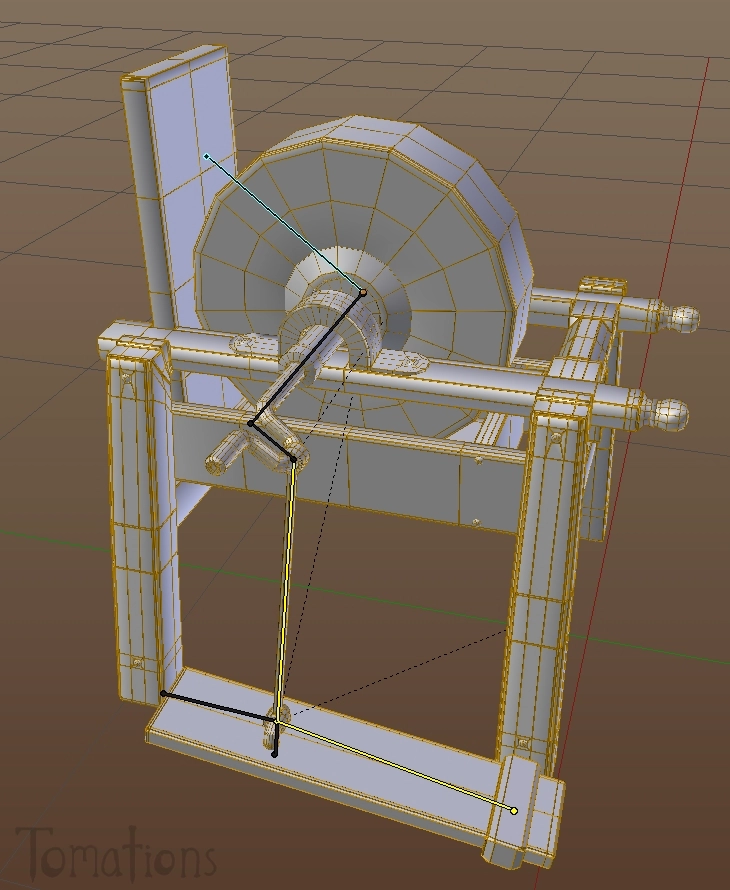Select the long black bone from hub to crank

pyautogui.click(x=307, y=358)
